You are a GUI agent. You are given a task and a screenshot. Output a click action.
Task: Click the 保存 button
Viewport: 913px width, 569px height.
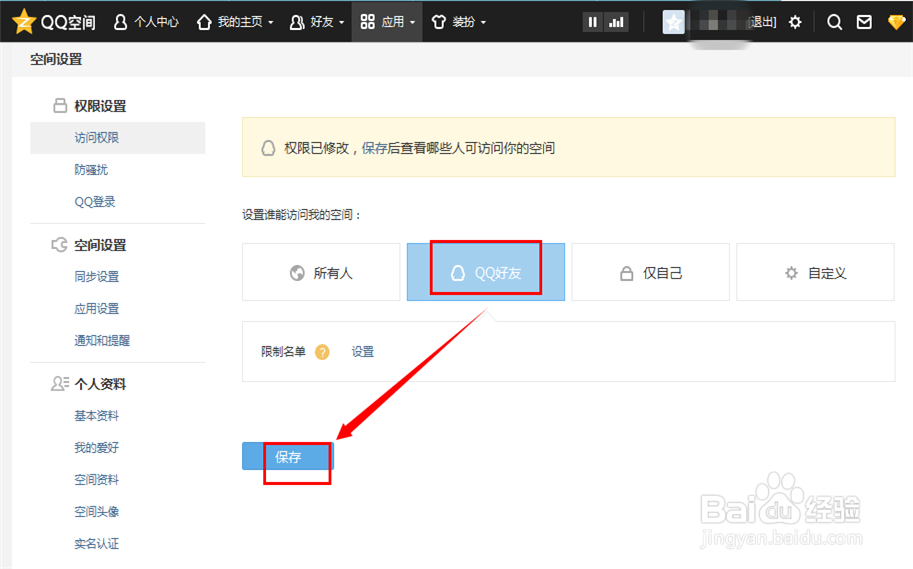(x=288, y=457)
